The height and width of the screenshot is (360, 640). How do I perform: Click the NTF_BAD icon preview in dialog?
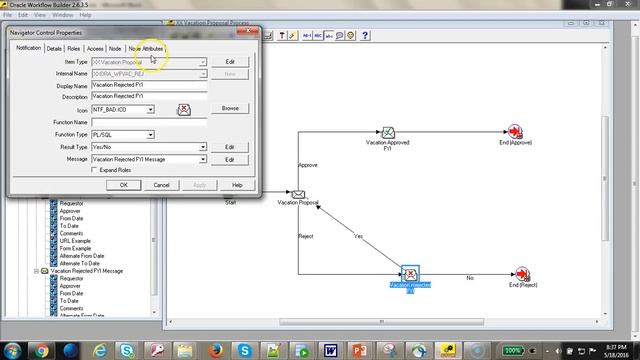184,109
